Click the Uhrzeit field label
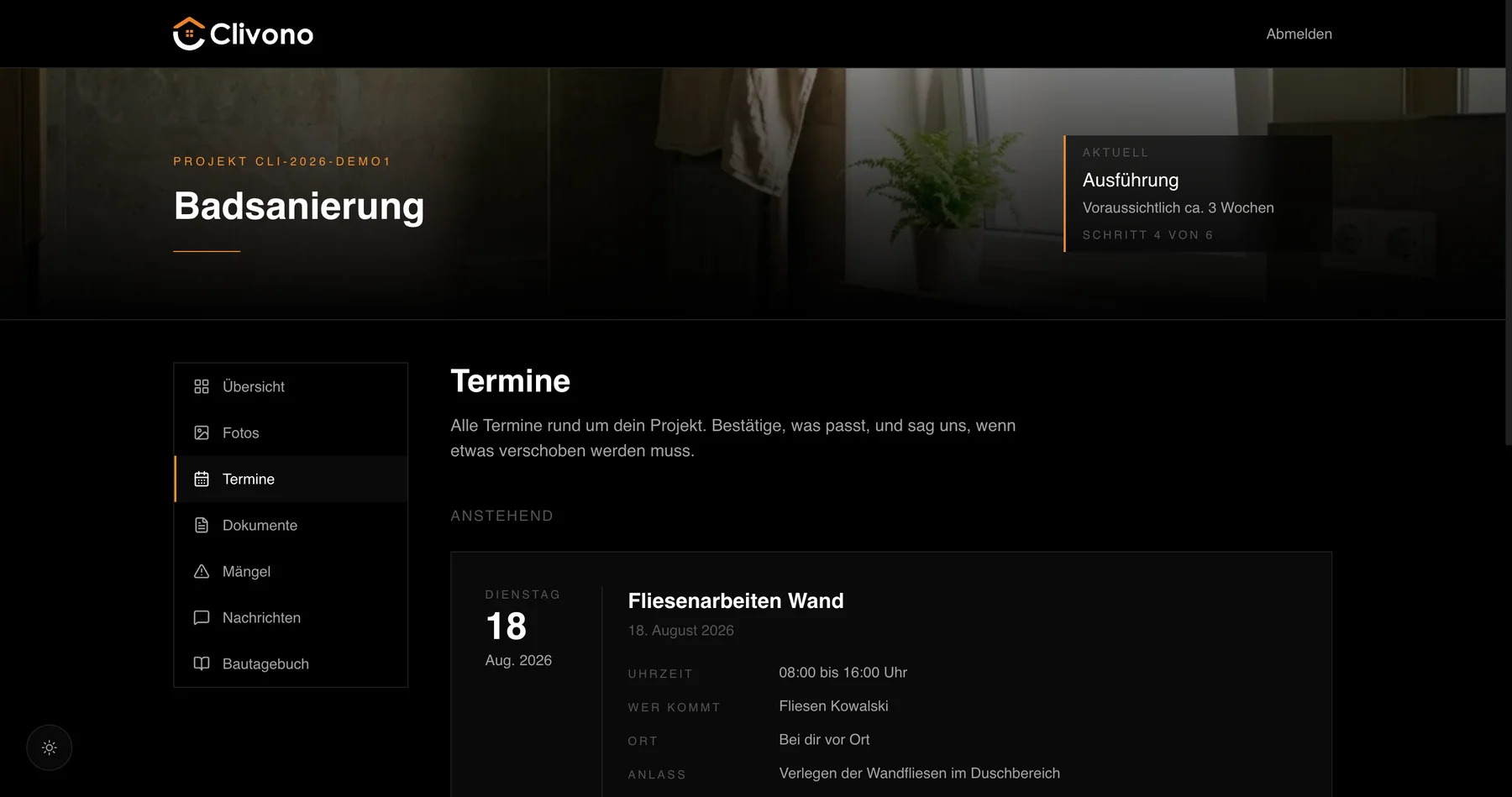The height and width of the screenshot is (797, 1512). point(660,674)
